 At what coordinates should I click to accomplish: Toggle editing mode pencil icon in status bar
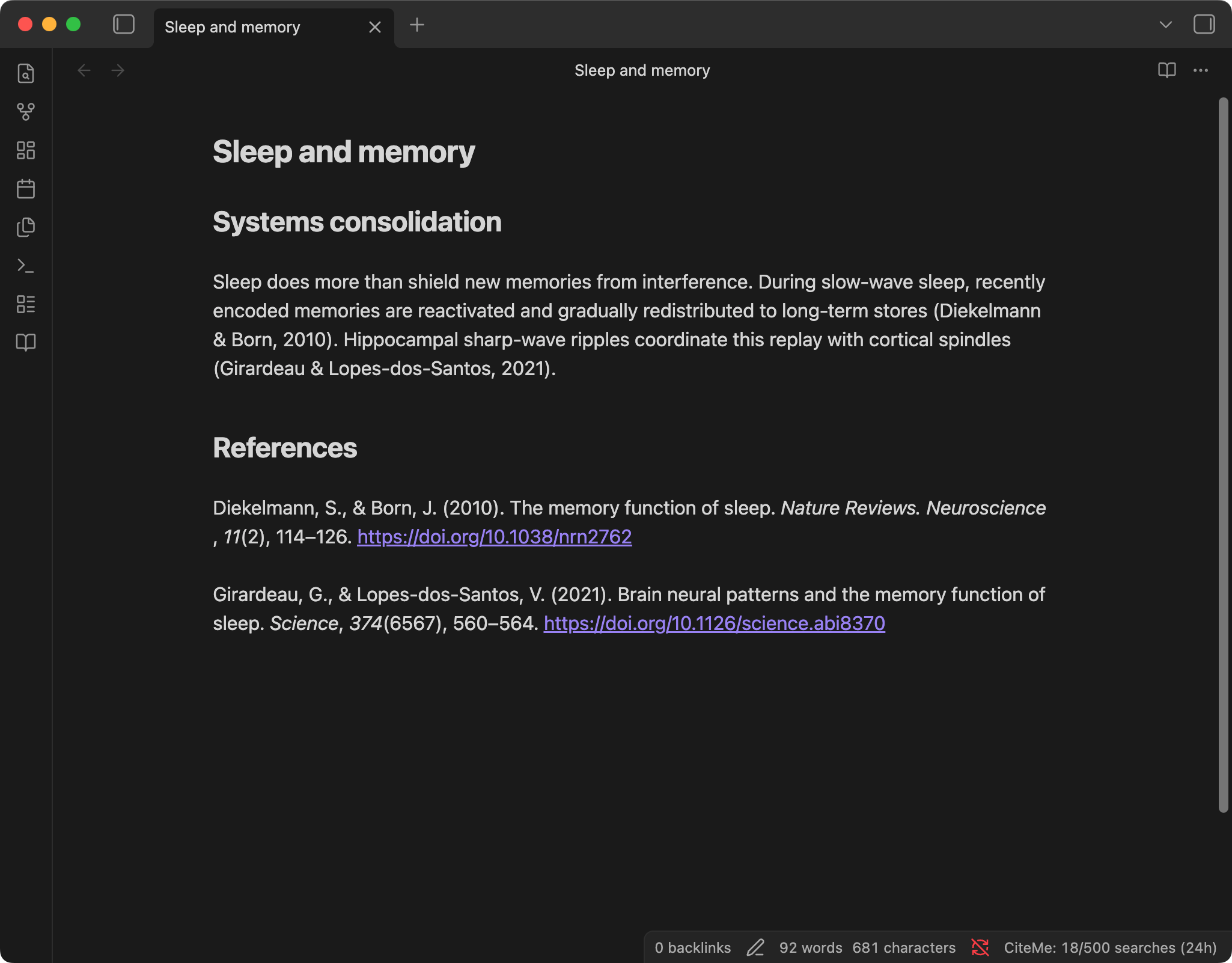[755, 948]
